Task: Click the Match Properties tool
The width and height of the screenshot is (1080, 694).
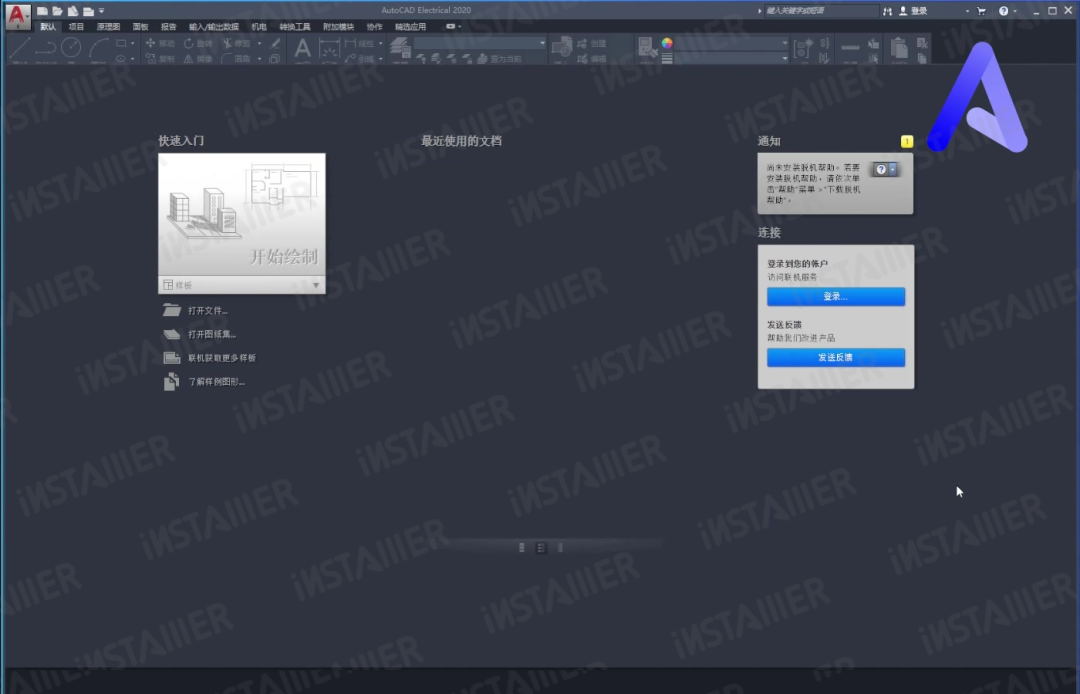Action: 647,48
